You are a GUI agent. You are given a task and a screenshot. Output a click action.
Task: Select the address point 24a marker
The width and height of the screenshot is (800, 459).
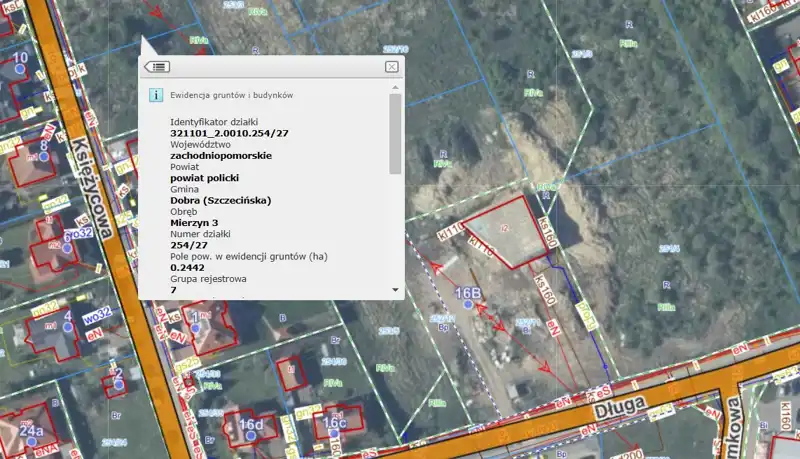point(32,442)
